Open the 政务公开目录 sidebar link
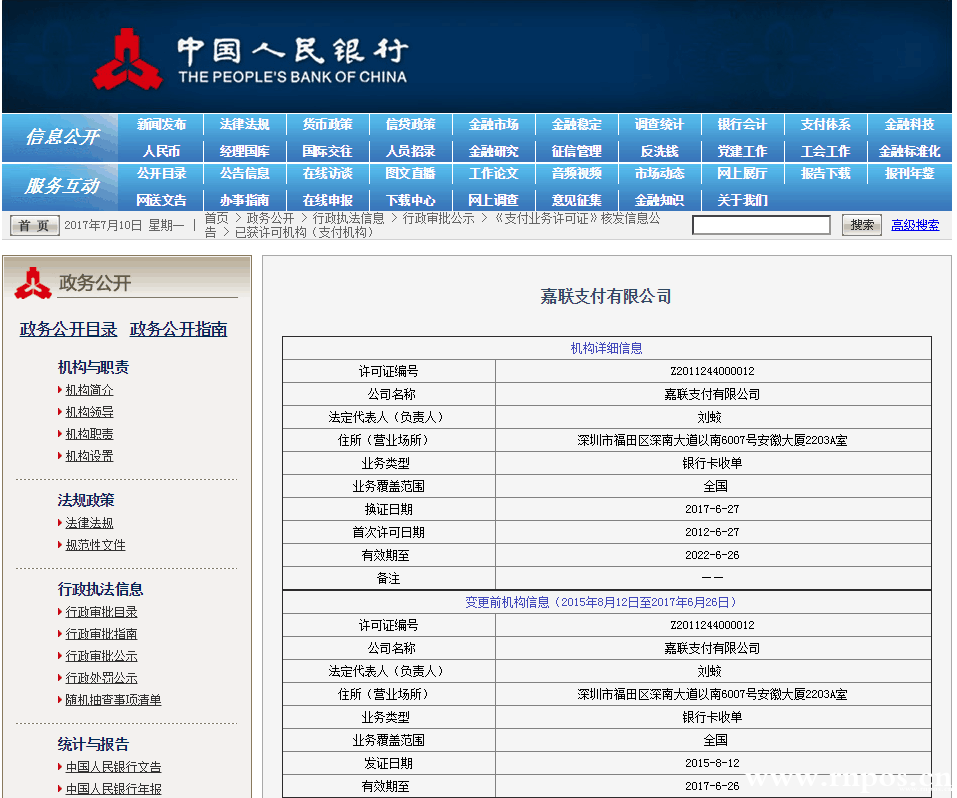The width and height of the screenshot is (957, 798). coord(68,329)
